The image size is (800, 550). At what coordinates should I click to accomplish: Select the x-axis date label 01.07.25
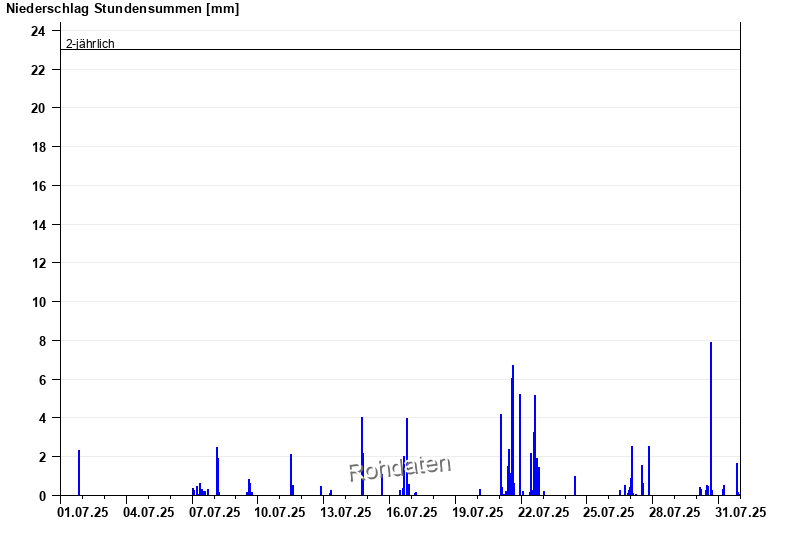coord(85,512)
